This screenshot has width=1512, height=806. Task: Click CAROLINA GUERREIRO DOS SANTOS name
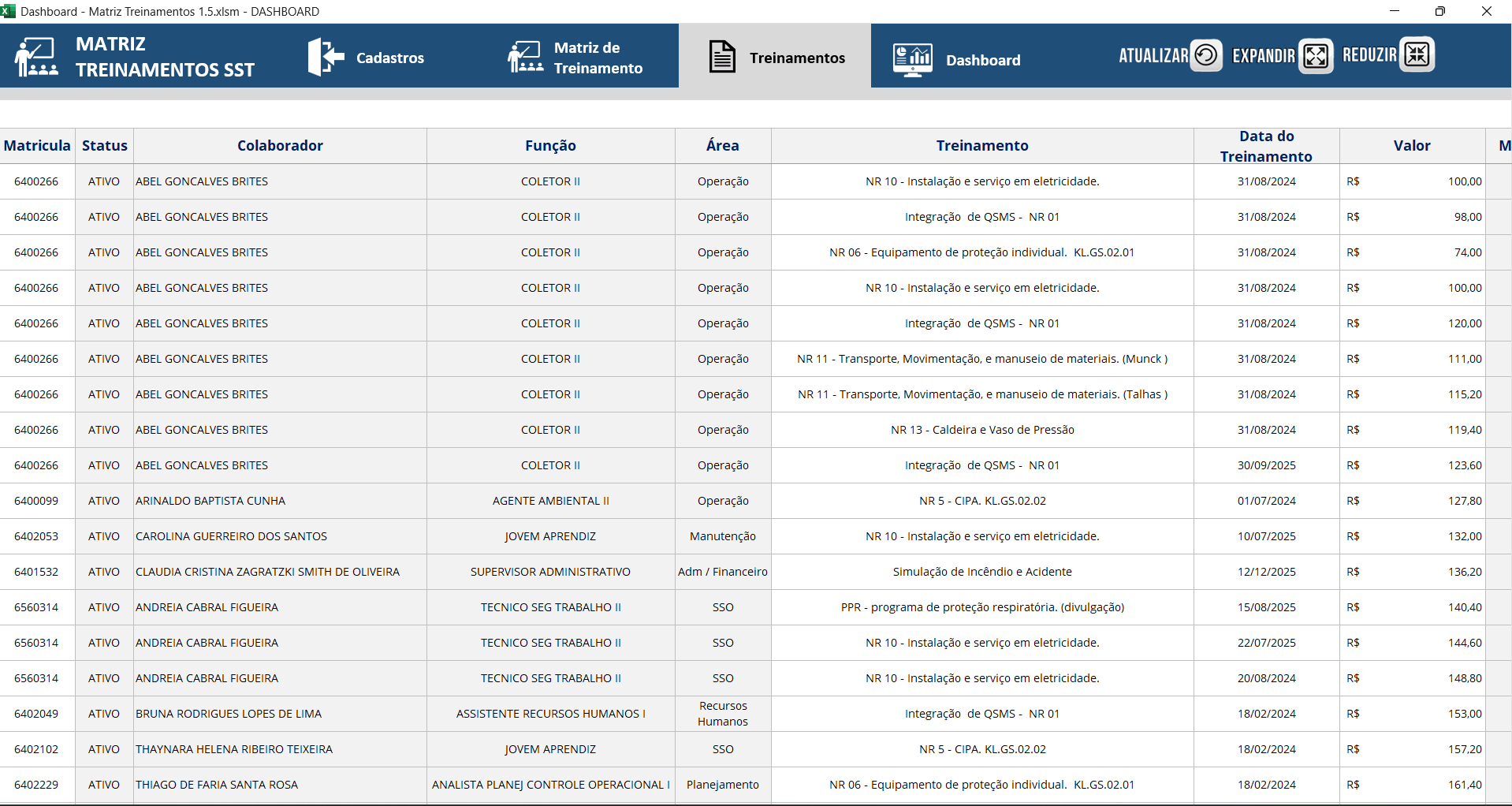point(231,536)
